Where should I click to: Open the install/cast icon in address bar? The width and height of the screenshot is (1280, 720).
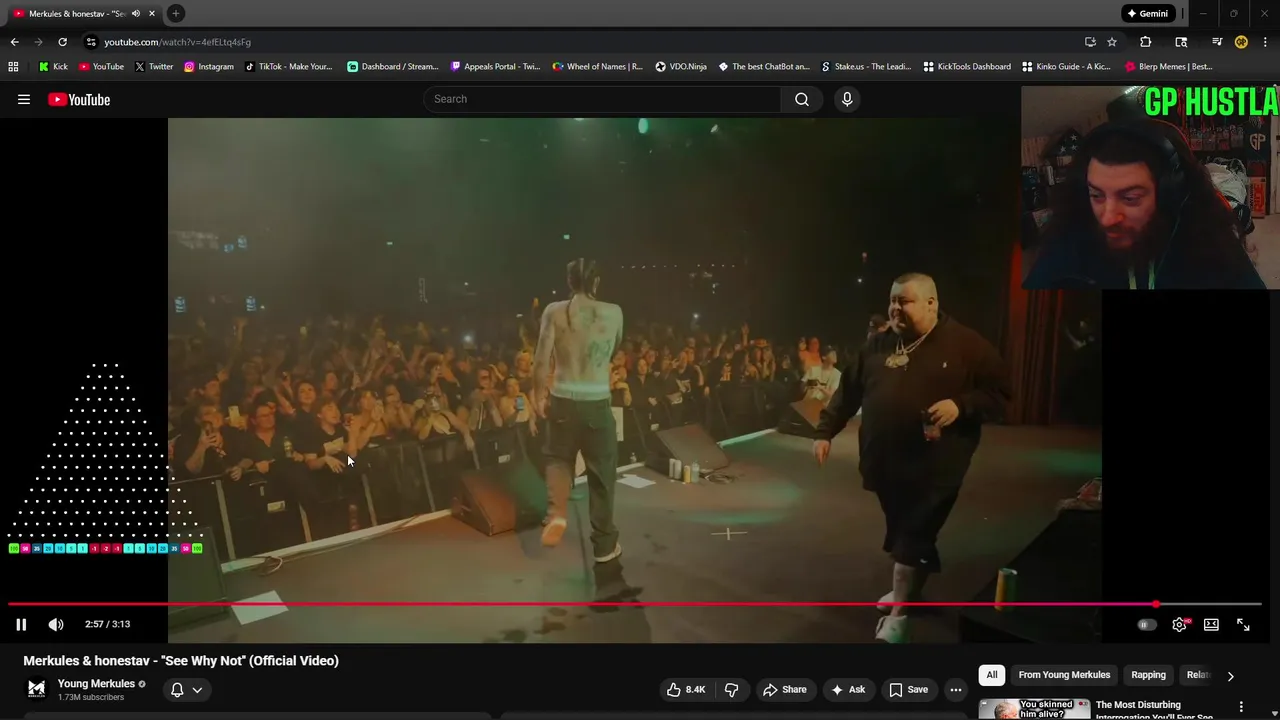pyautogui.click(x=1090, y=42)
